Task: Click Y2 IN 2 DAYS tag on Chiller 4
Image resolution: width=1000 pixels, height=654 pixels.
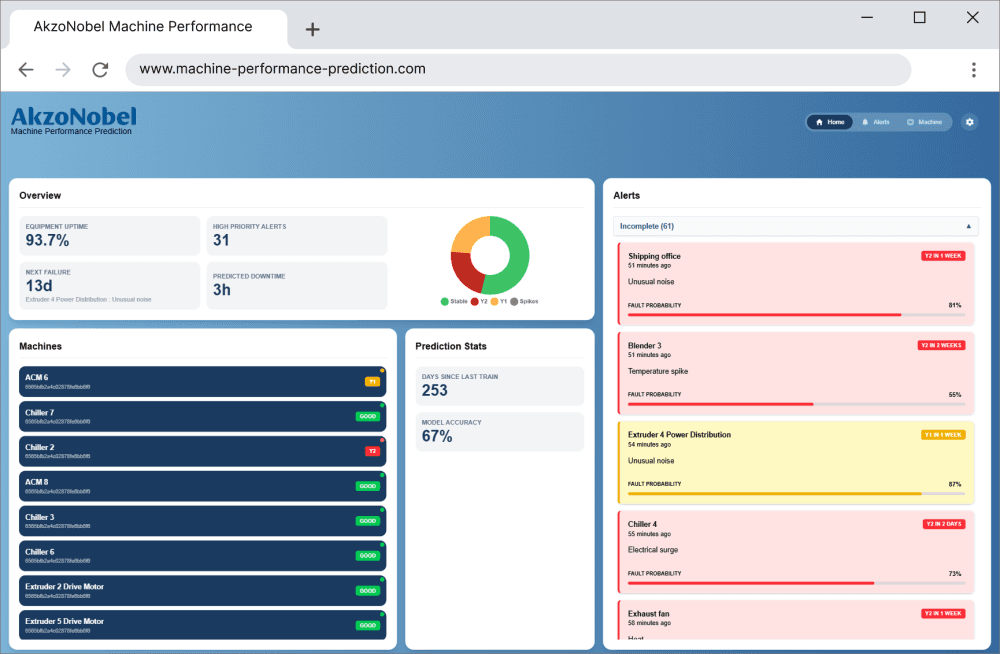Action: coord(944,524)
